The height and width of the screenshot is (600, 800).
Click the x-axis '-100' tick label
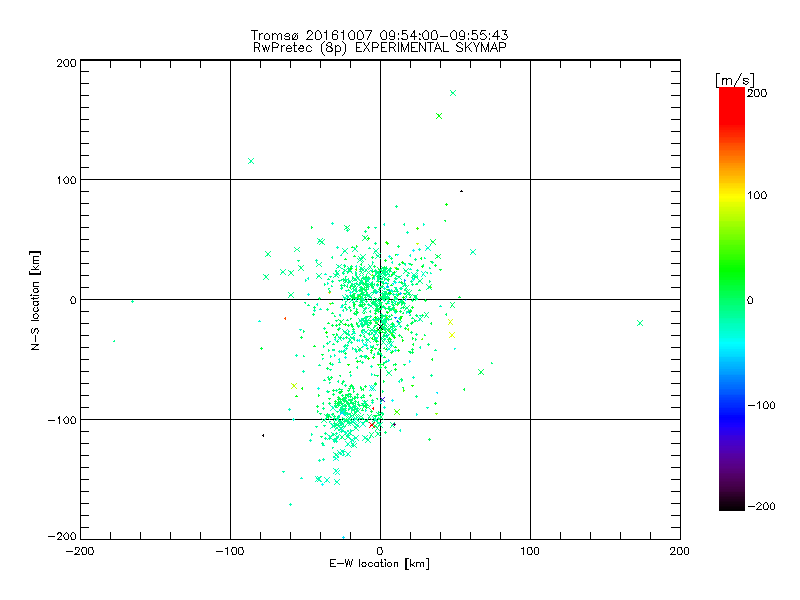coord(230,551)
